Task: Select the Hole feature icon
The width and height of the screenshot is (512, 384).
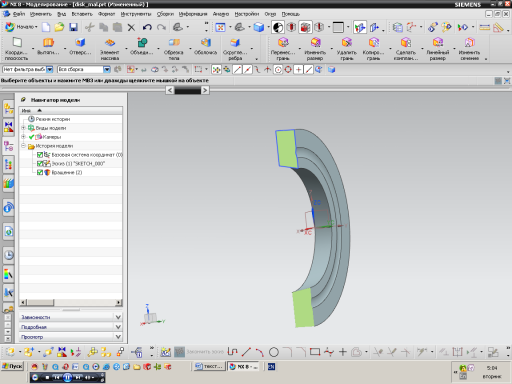Action: click(x=80, y=47)
